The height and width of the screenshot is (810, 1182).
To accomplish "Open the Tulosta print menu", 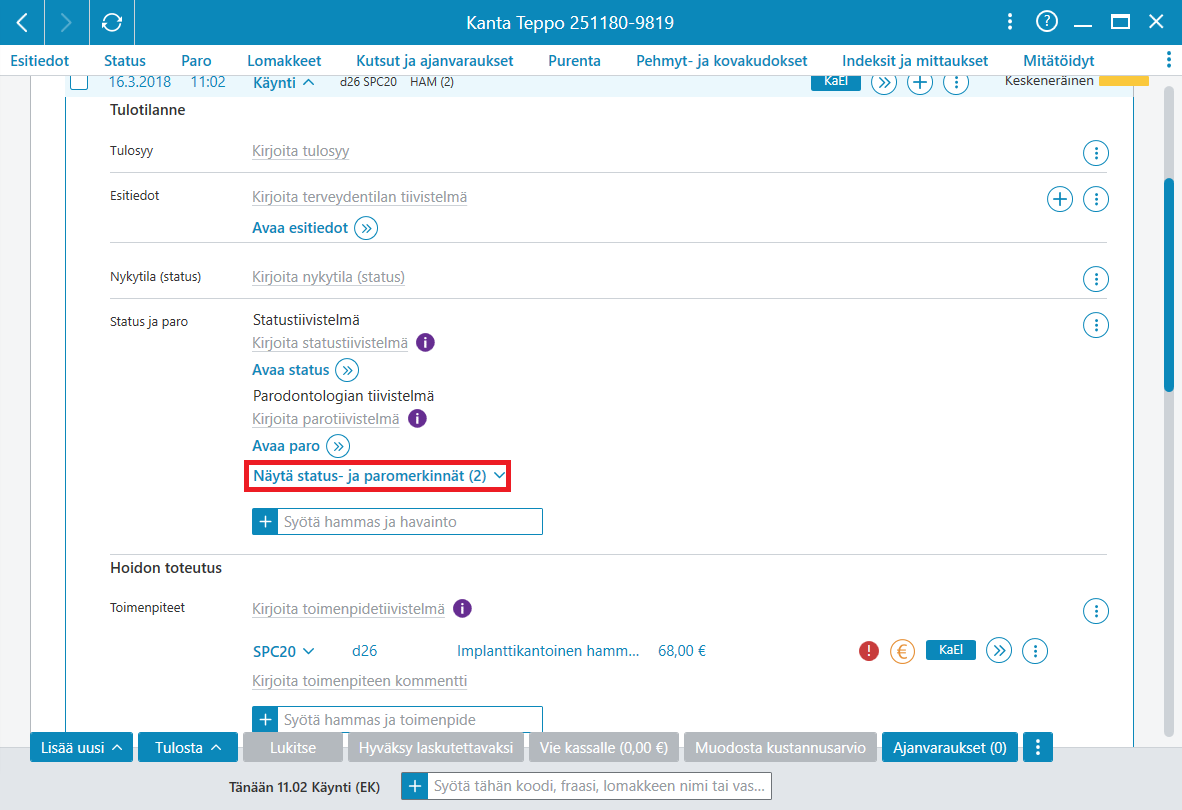I will pos(188,747).
